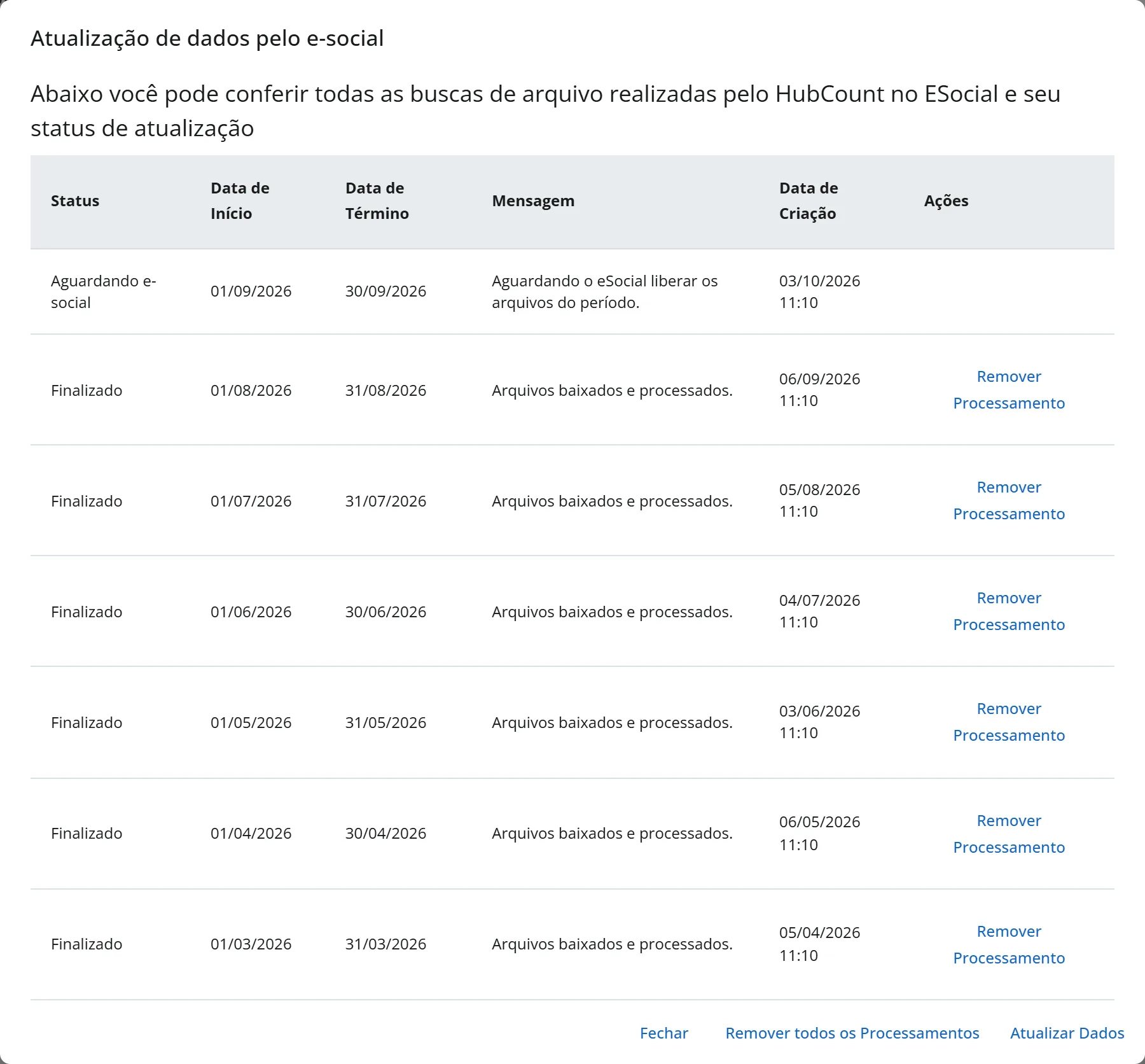Click creation date 06/09/2026 11:10
The height and width of the screenshot is (1064, 1145).
point(819,389)
